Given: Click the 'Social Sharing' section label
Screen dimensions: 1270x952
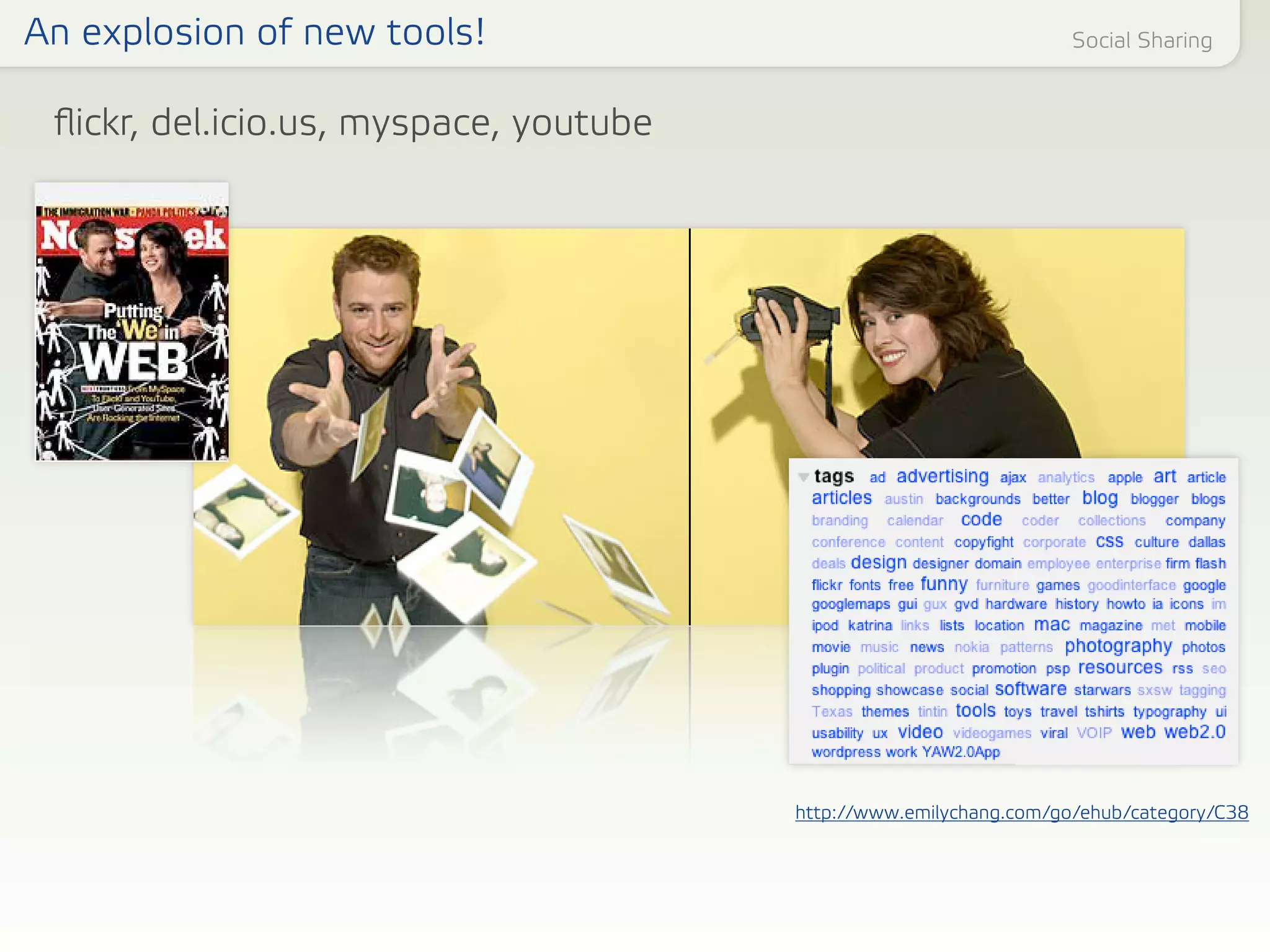Looking at the screenshot, I should [x=1142, y=40].
